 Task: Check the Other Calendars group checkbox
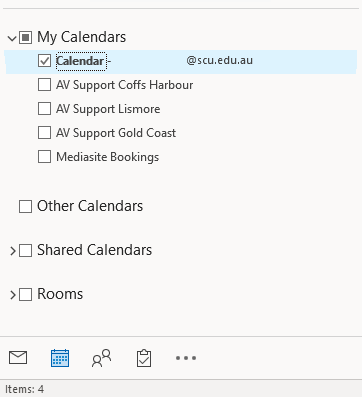[x=25, y=206]
